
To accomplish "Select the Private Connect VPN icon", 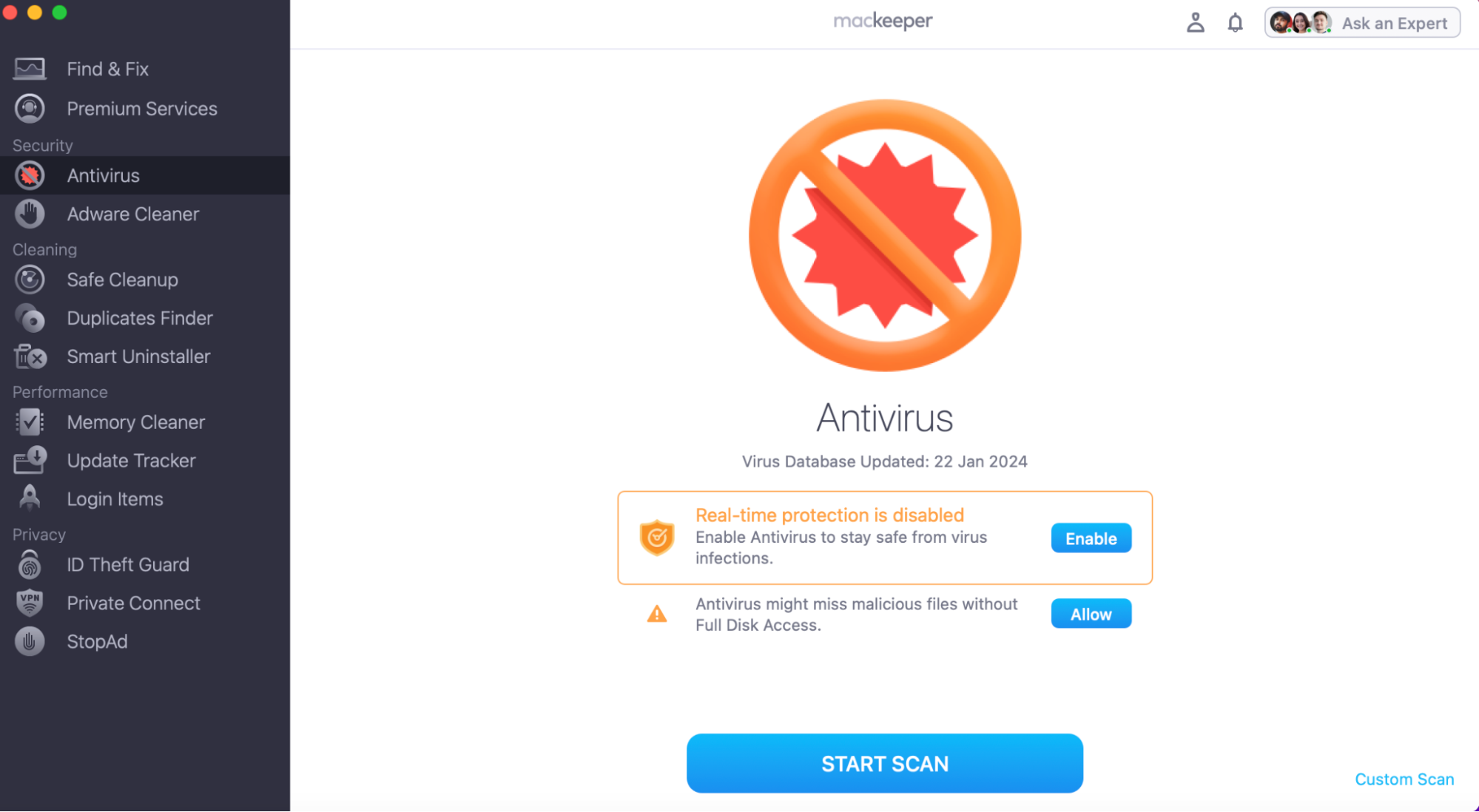I will click(x=29, y=602).
